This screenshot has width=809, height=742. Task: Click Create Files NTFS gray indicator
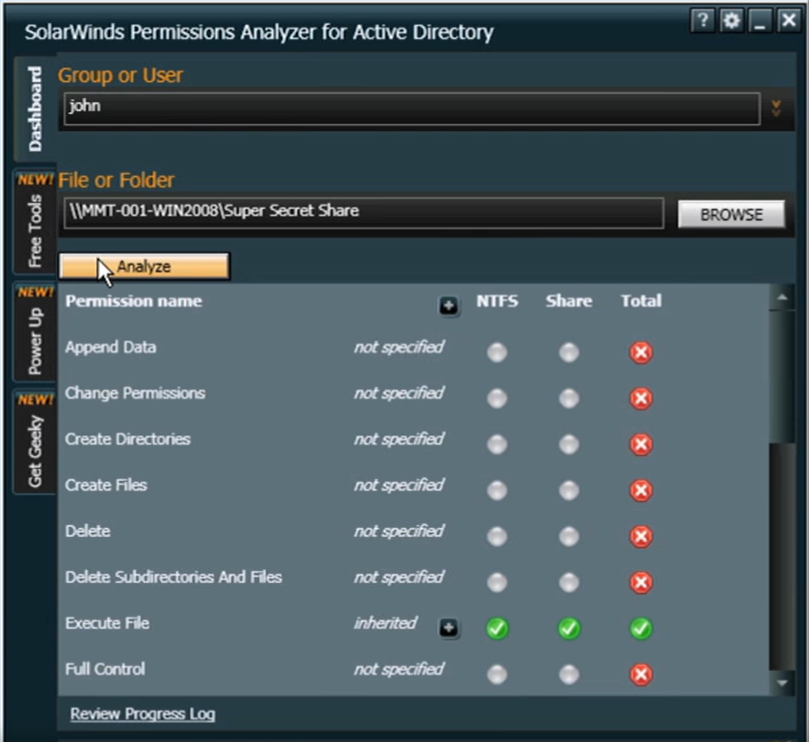497,490
